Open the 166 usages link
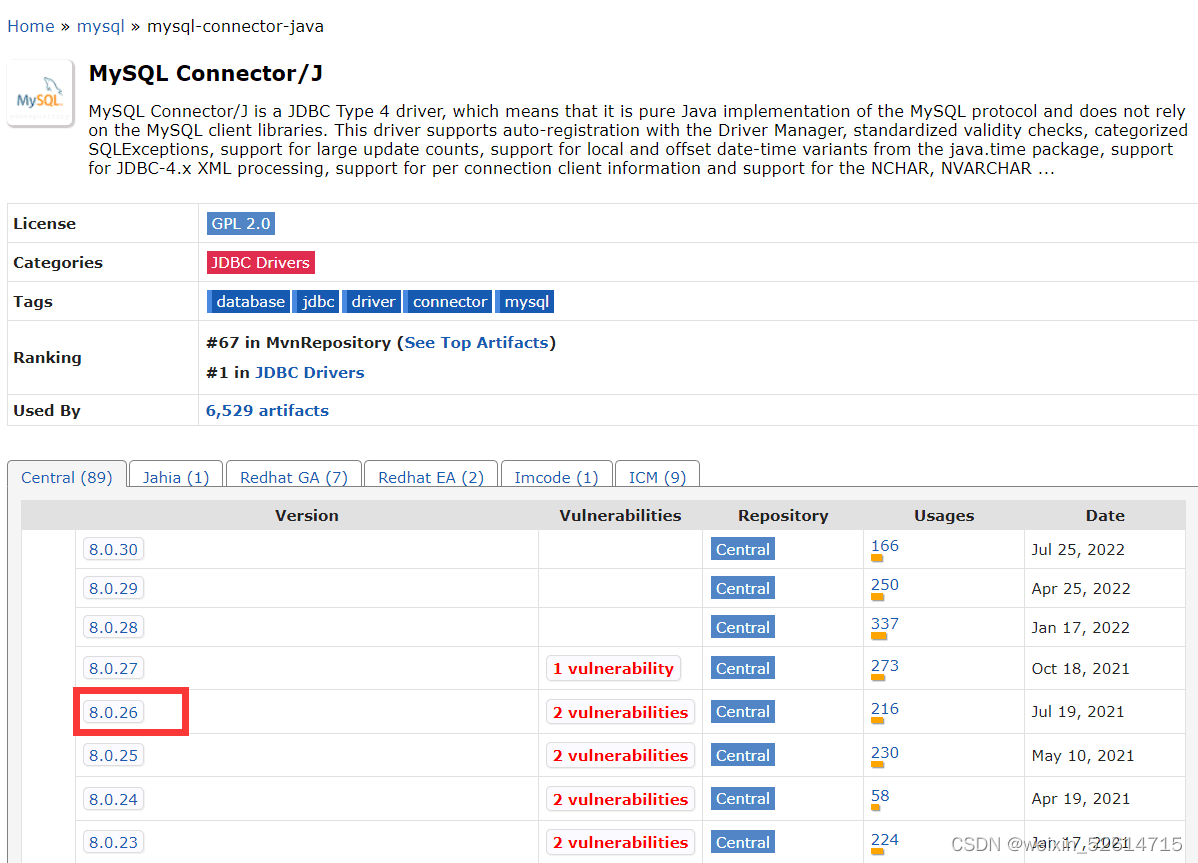Viewport: 1198px width, 863px height. click(x=885, y=545)
